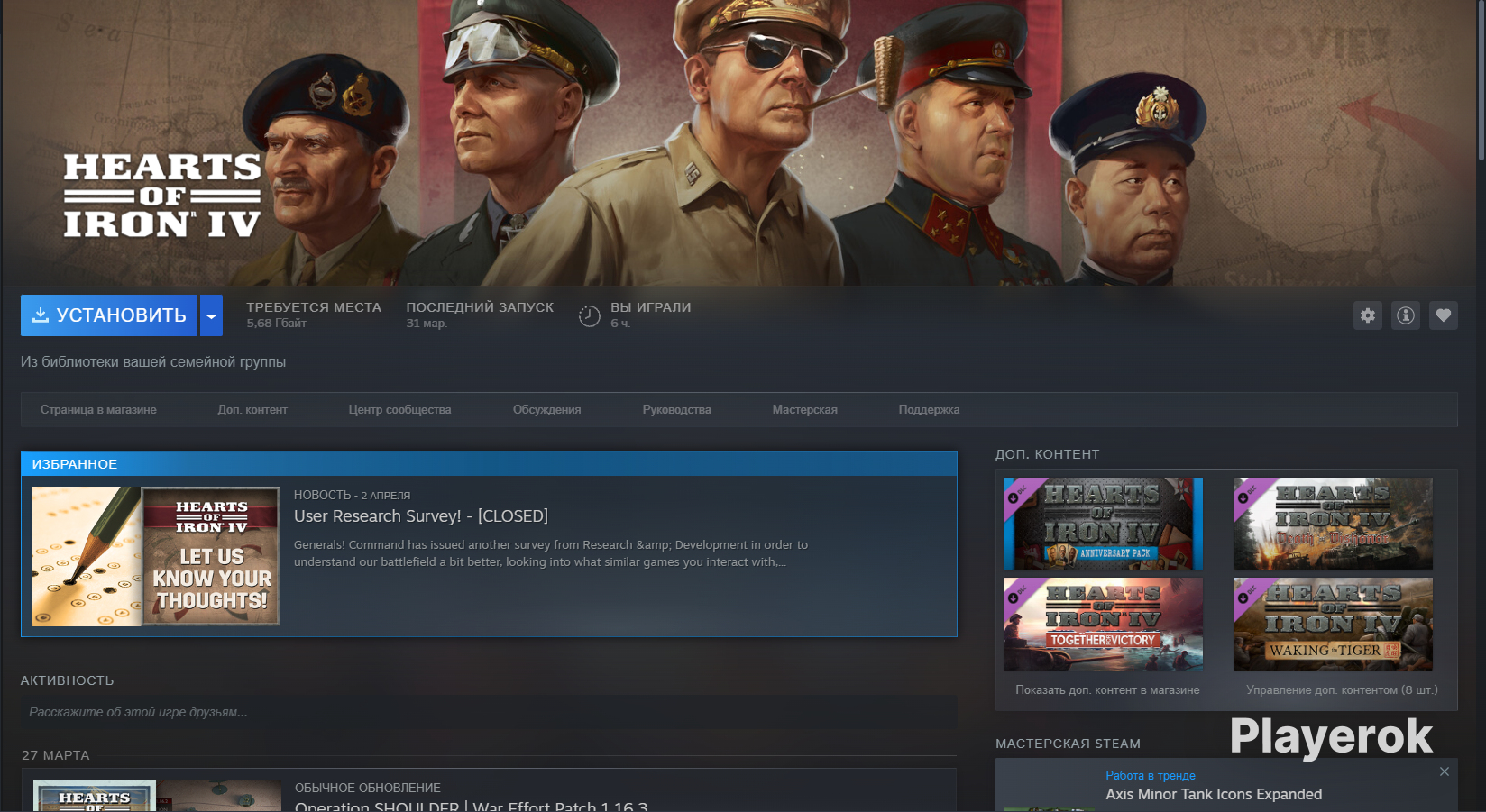Click the Hearts of Iron IV logo

pos(162,196)
